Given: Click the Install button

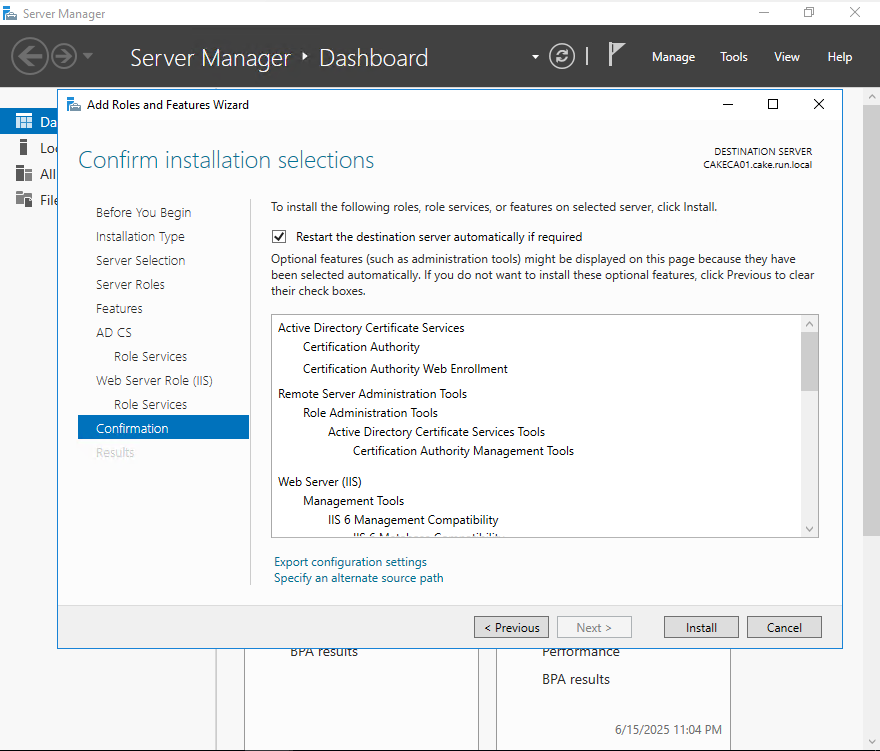Looking at the screenshot, I should click(701, 627).
